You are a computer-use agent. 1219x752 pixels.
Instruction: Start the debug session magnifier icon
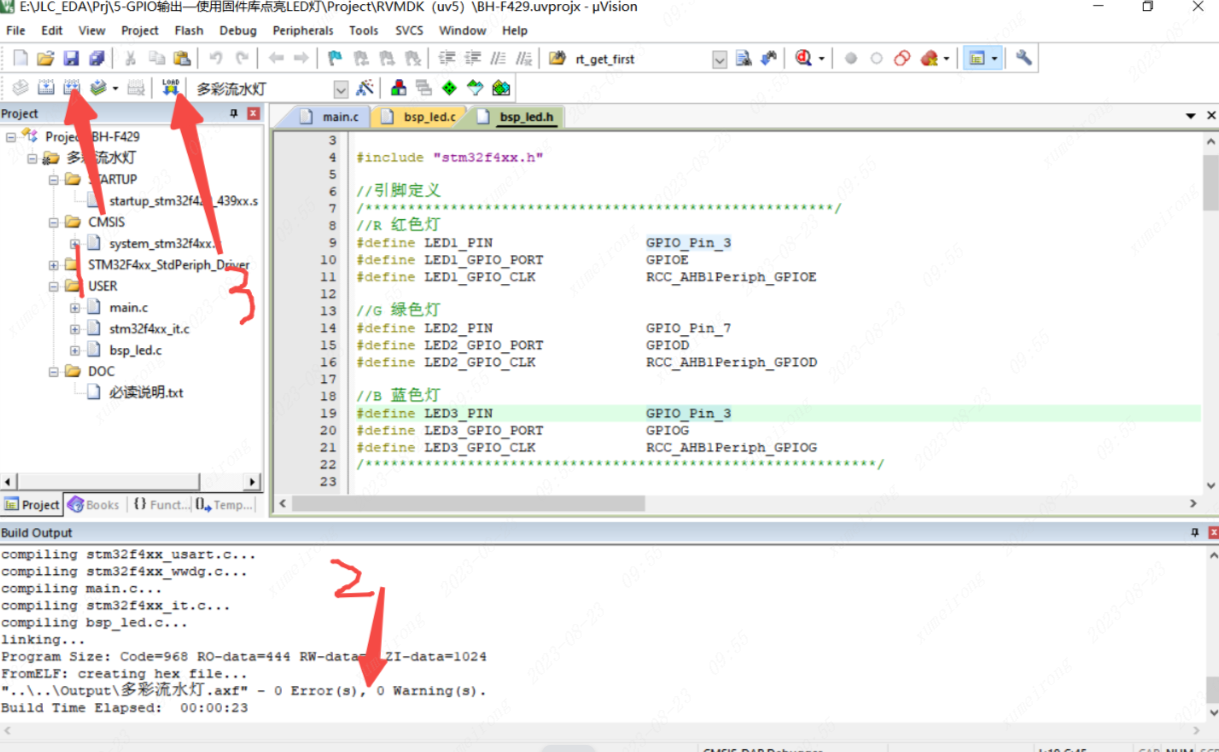click(x=803, y=59)
